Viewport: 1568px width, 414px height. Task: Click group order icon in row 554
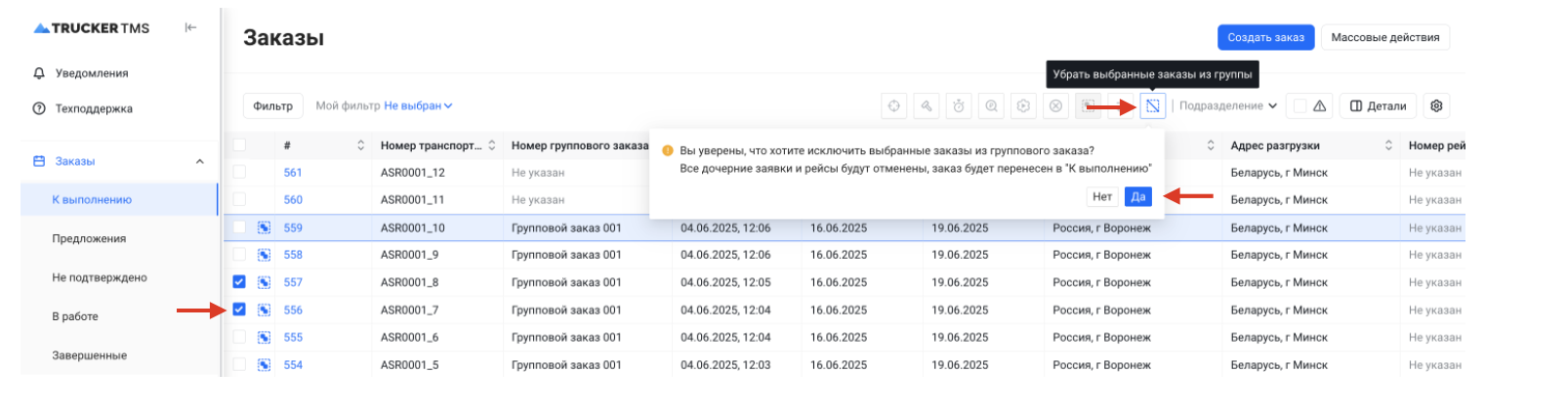264,364
